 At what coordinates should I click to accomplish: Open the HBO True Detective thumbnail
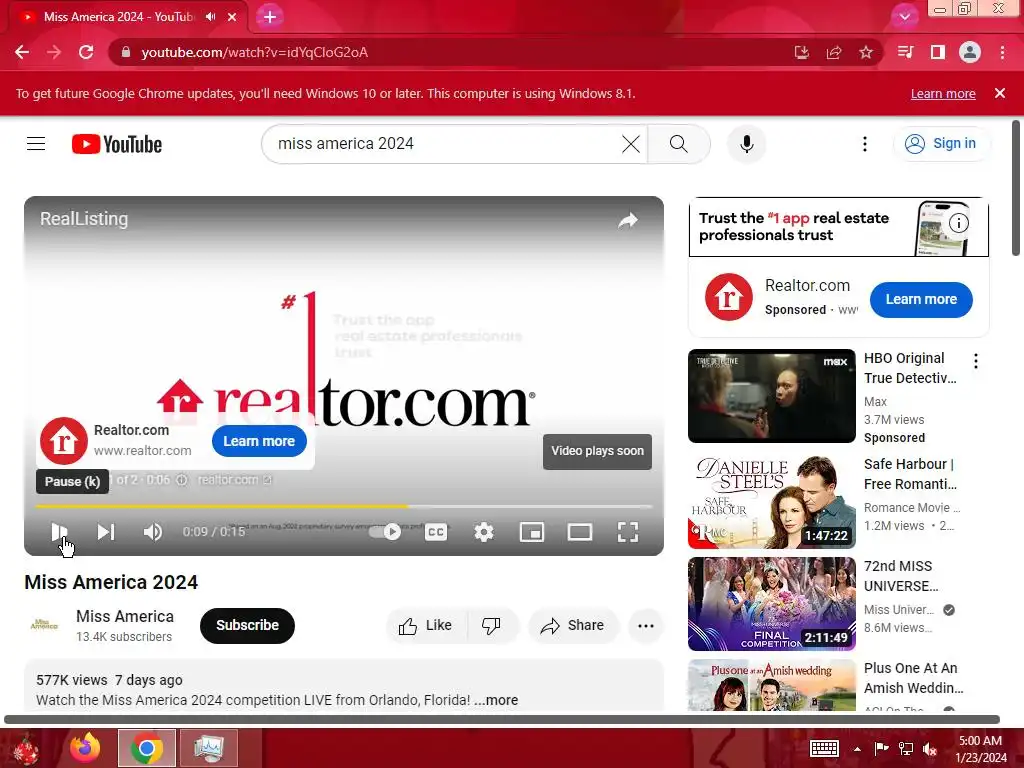pos(772,396)
